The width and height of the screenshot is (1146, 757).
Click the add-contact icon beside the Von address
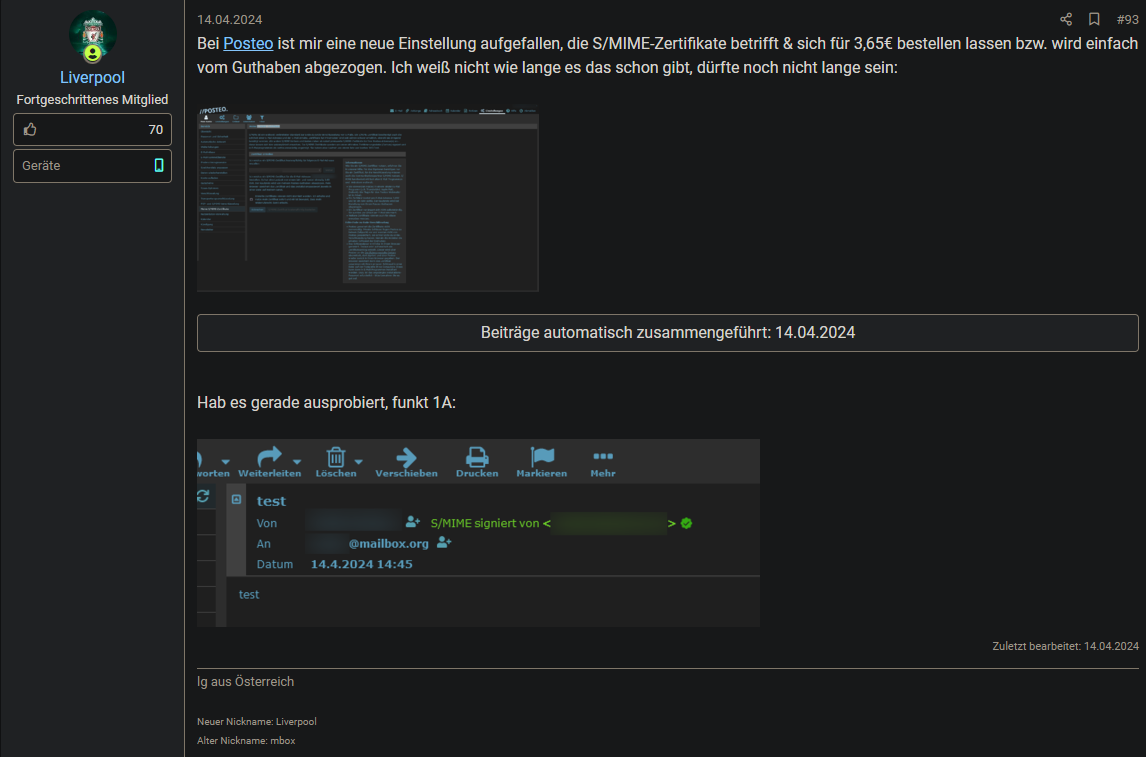pyautogui.click(x=413, y=522)
